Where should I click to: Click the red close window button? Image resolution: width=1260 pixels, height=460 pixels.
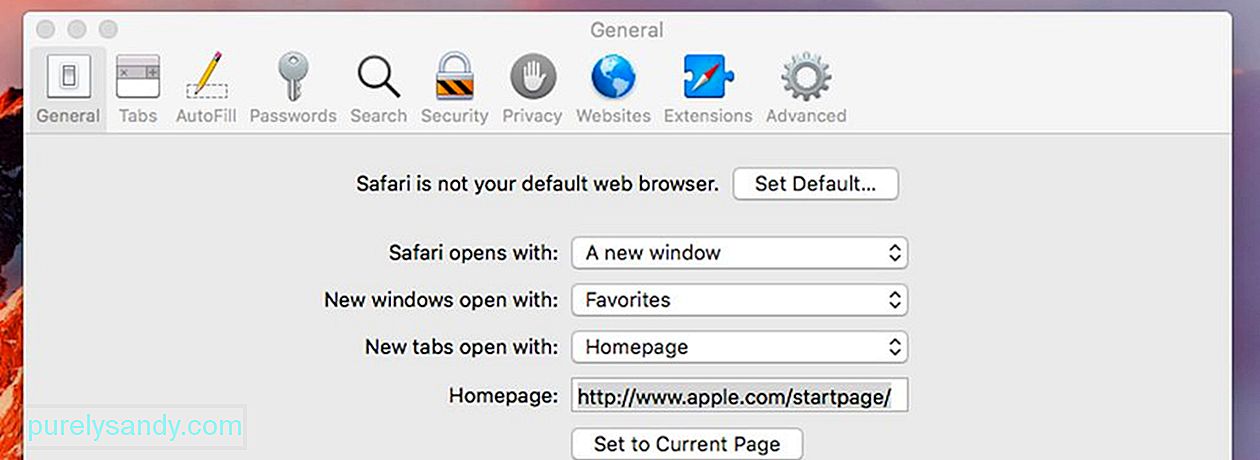click(x=46, y=30)
